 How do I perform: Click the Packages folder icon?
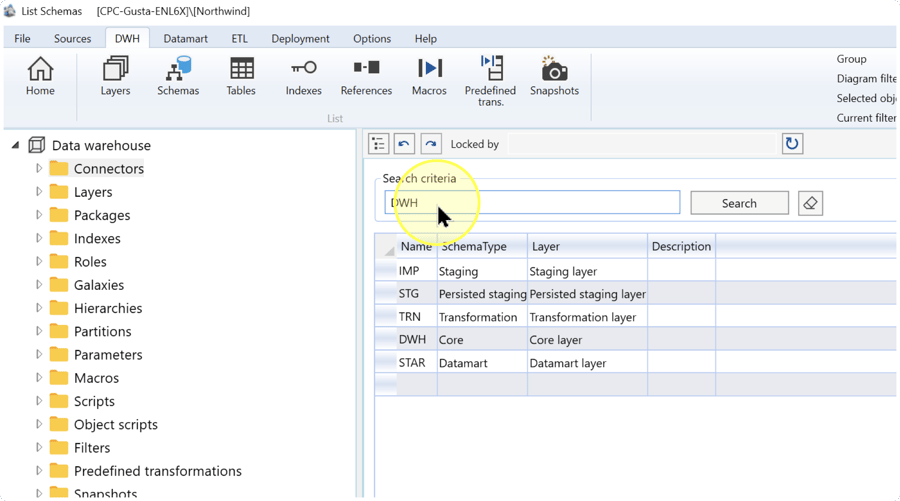point(59,215)
